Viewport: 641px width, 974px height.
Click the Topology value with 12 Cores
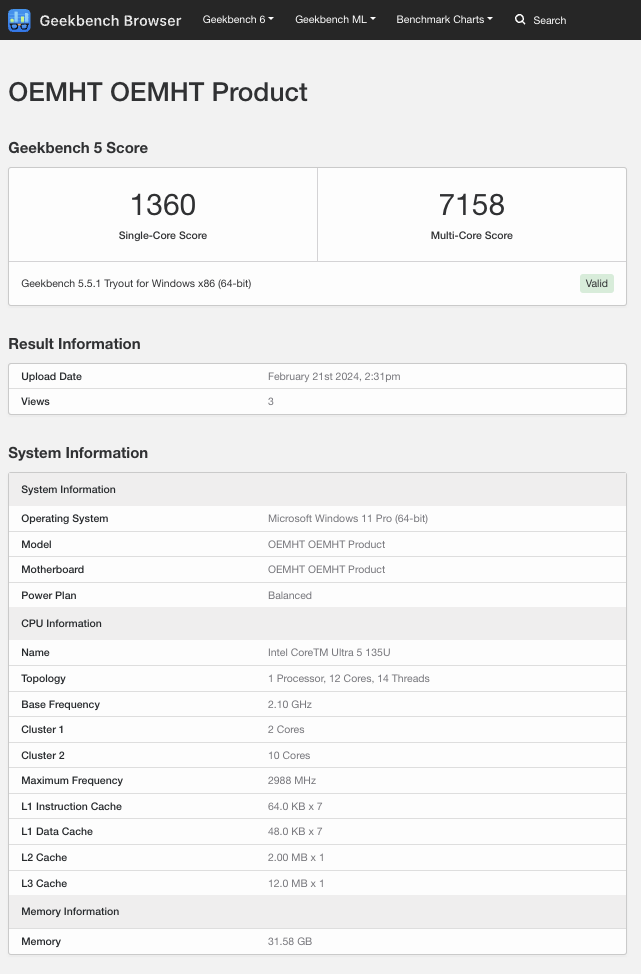pyautogui.click(x=349, y=678)
